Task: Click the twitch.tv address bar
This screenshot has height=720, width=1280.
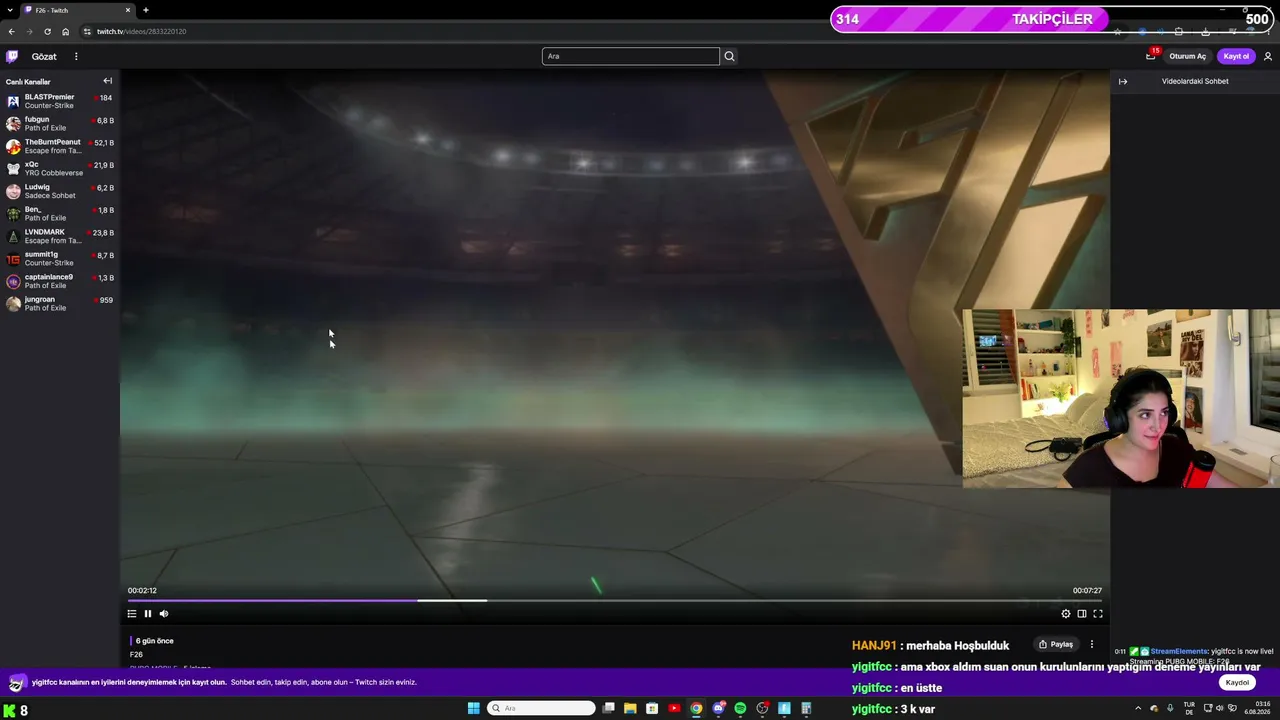Action: click(600, 31)
